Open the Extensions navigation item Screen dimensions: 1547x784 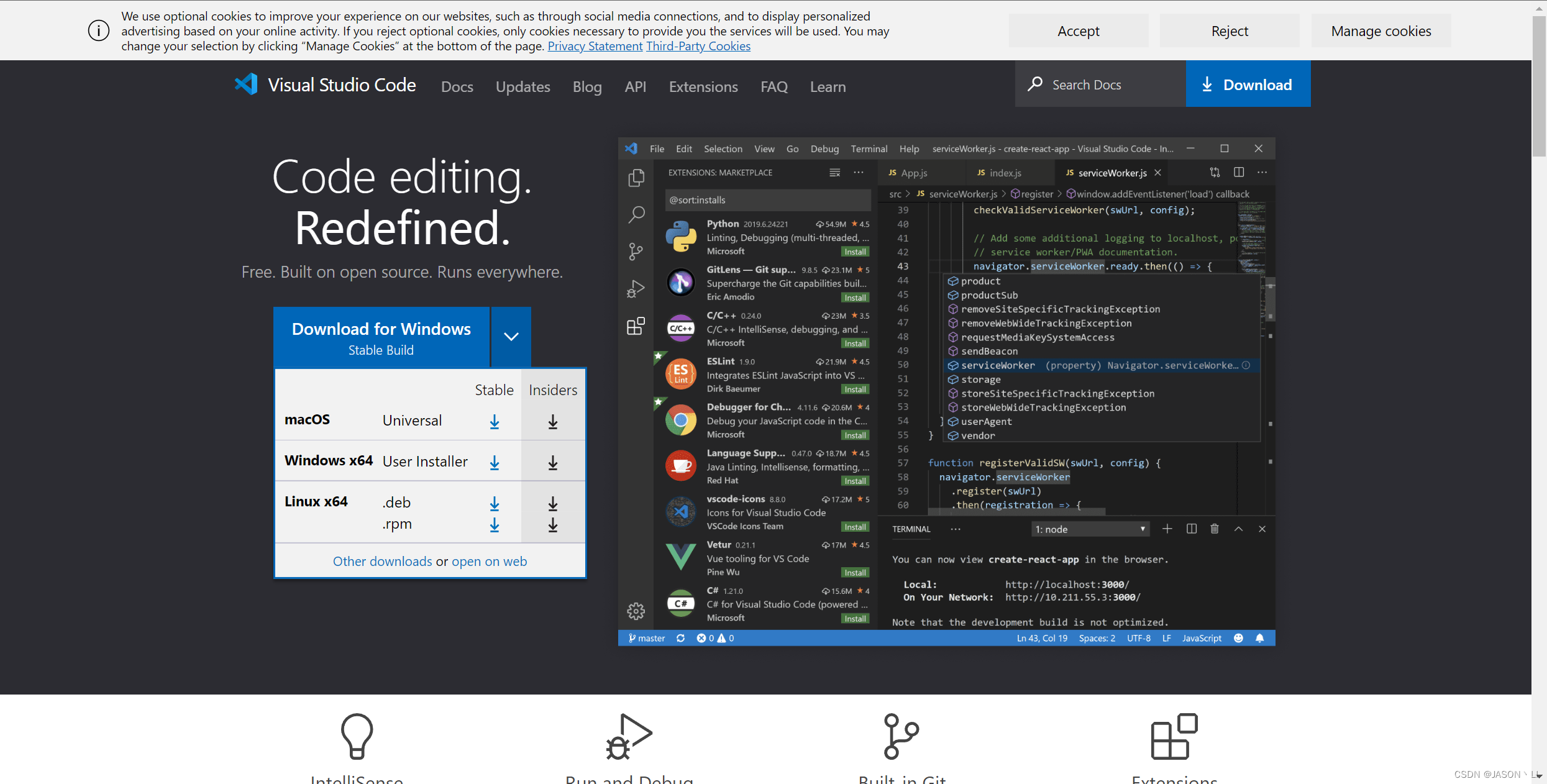coord(703,87)
